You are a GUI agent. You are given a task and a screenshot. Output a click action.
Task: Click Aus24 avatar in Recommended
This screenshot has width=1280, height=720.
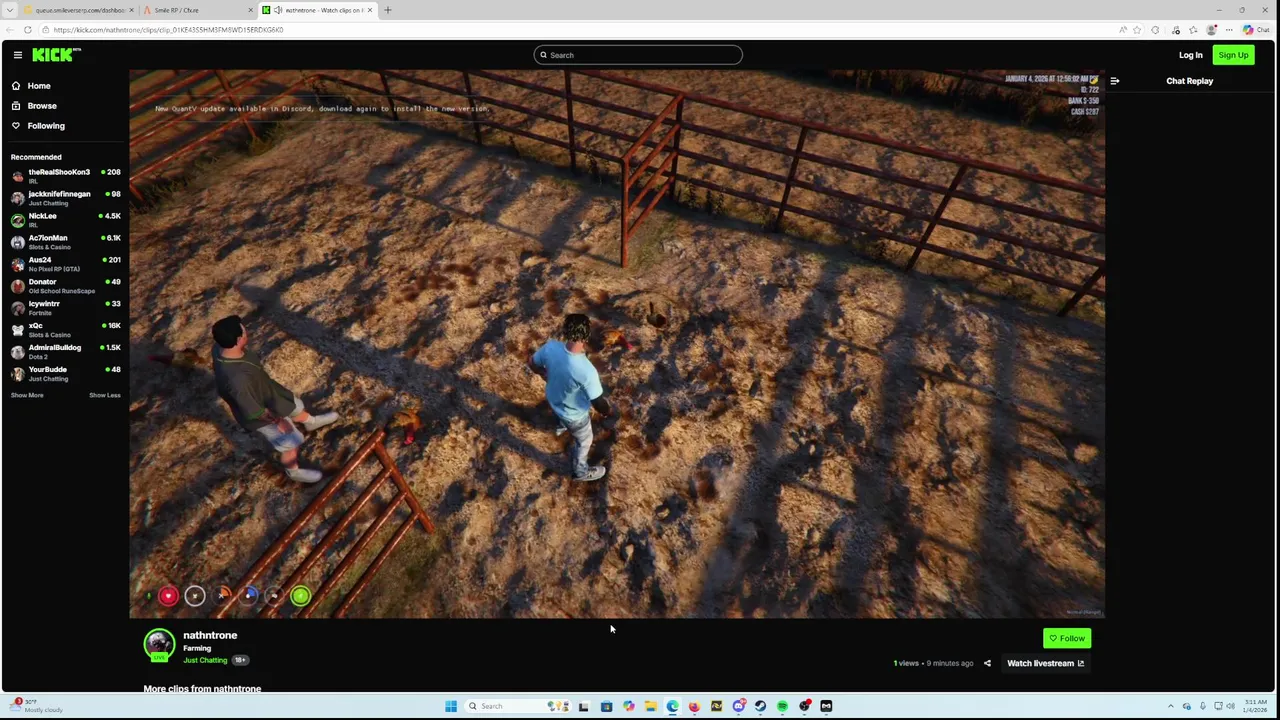[17, 264]
